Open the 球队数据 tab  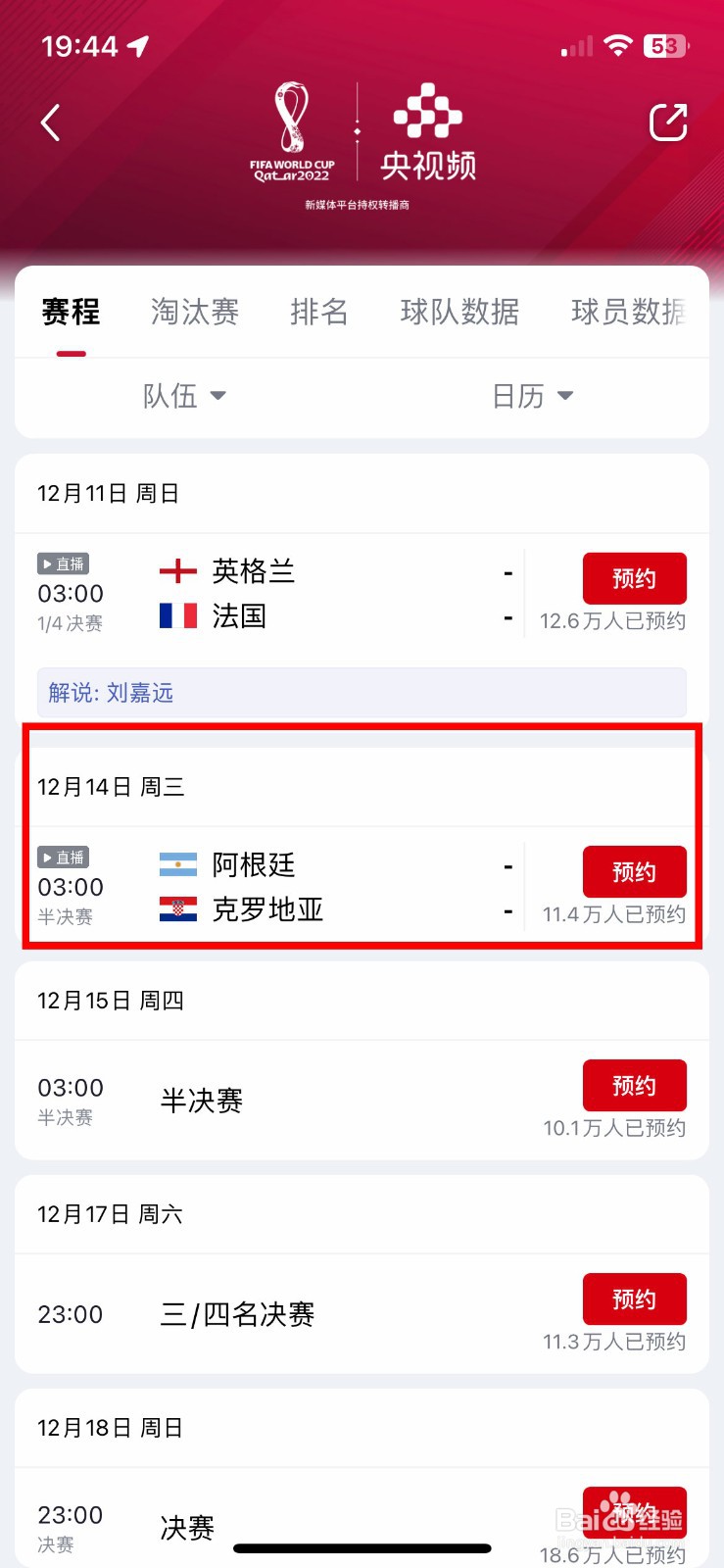[x=459, y=312]
